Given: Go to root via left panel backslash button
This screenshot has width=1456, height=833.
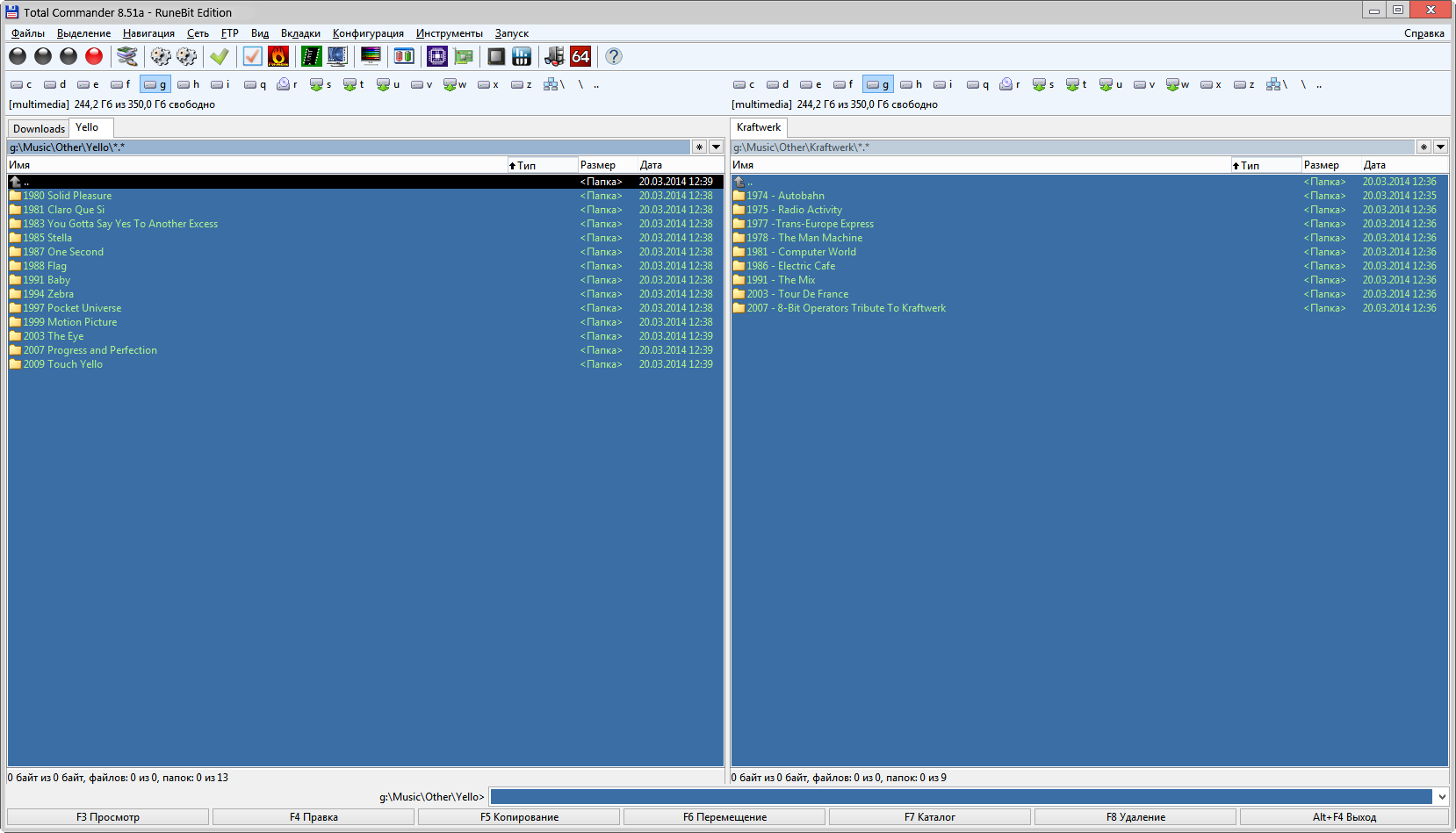Looking at the screenshot, I should (x=580, y=84).
